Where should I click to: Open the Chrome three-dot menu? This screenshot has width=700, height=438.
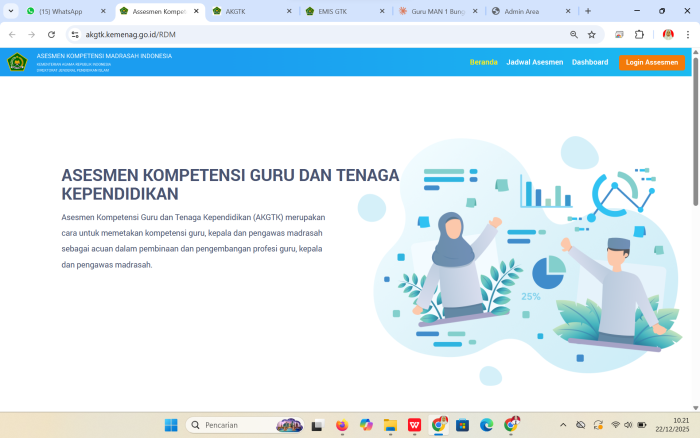[688, 34]
